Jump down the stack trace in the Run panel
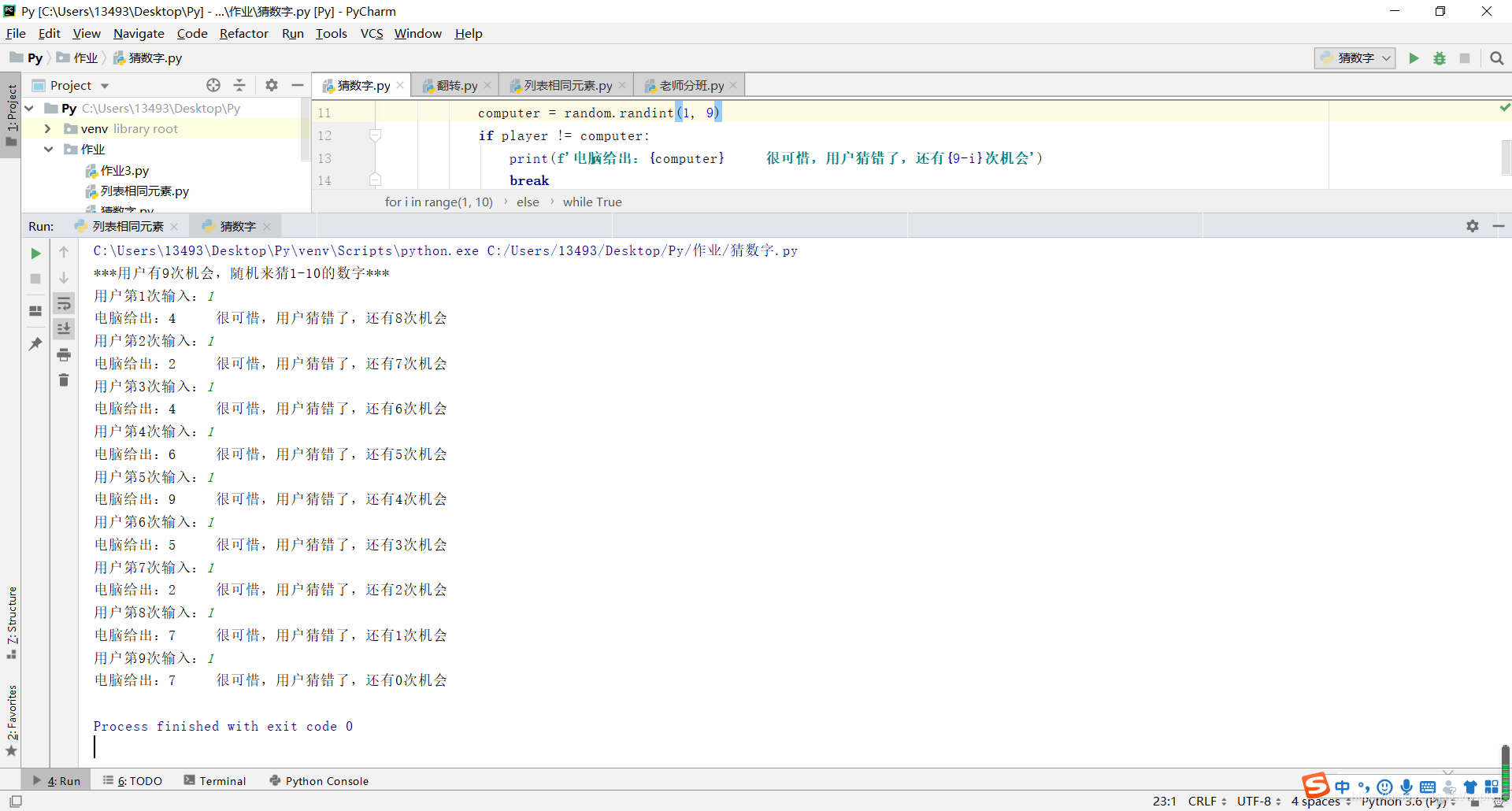Viewport: 1512px width, 811px height. tap(64, 278)
